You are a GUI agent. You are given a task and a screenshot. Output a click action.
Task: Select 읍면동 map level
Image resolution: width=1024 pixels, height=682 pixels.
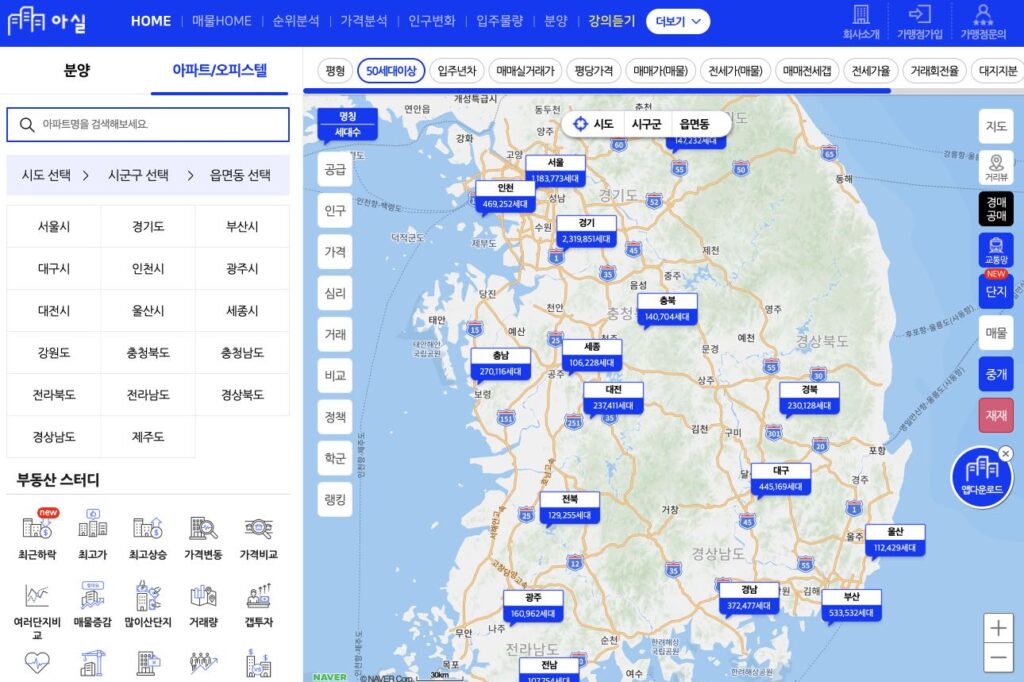click(x=694, y=123)
